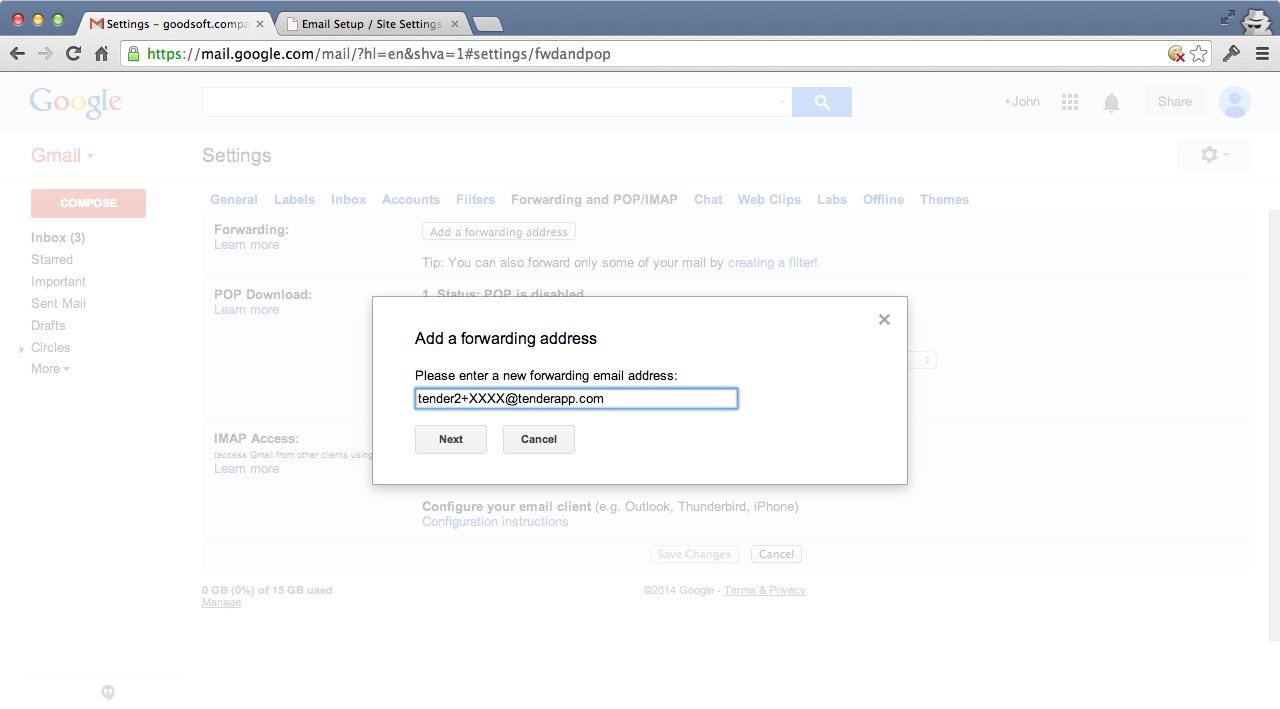Go back with the browser back arrow
1280x709 pixels.
(x=17, y=54)
